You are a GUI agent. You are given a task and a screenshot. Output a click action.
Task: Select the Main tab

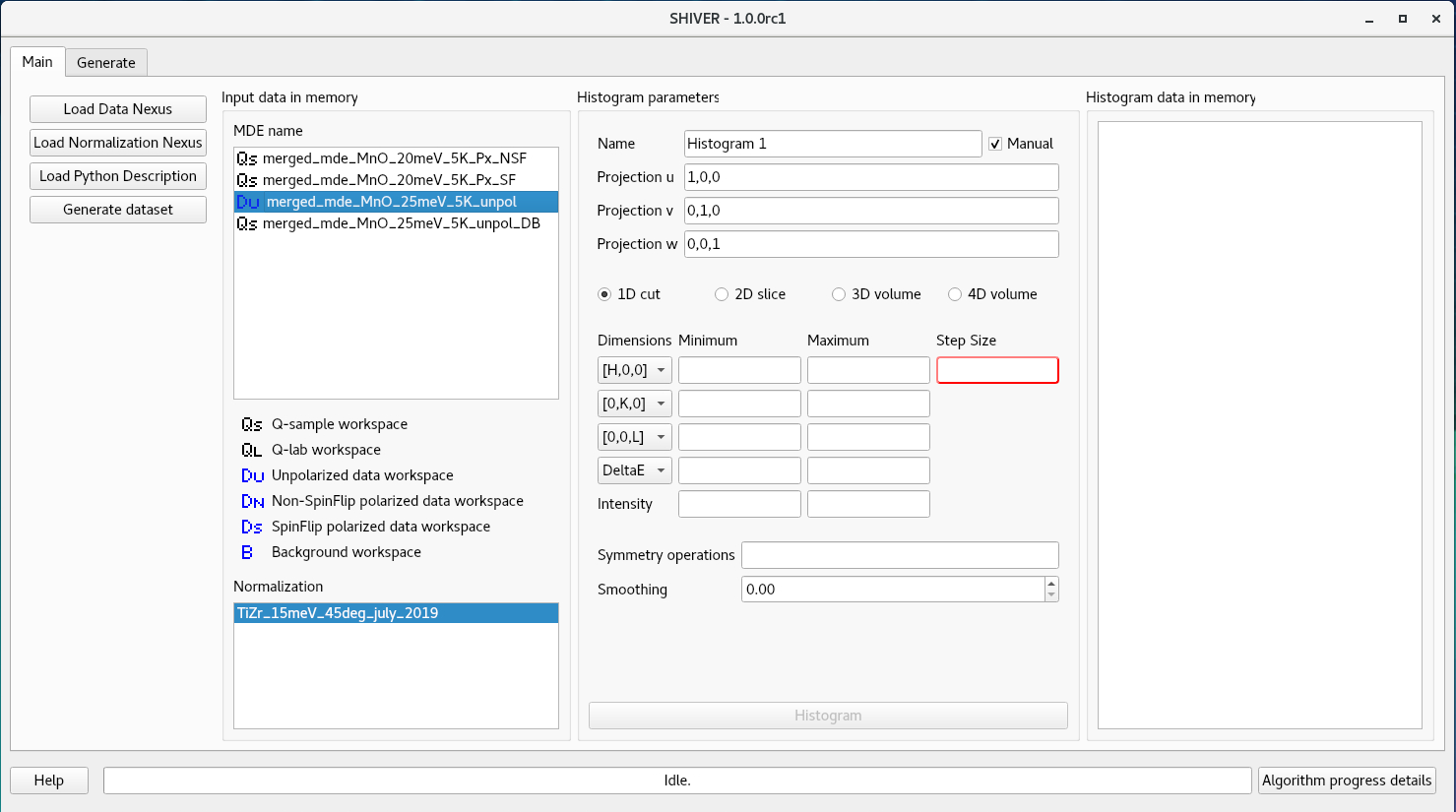pyautogui.click(x=36, y=62)
